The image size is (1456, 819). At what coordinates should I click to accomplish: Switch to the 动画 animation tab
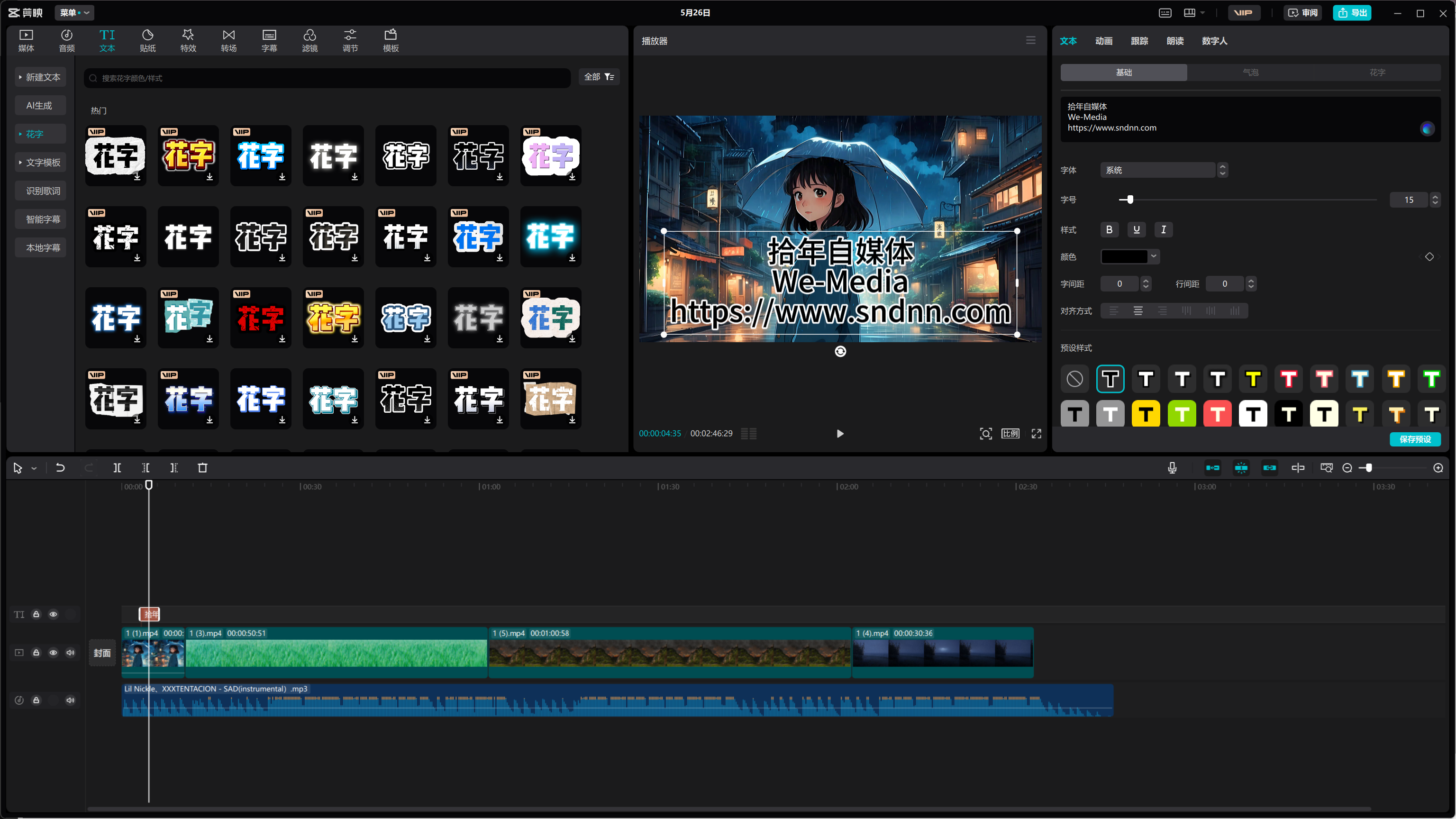(1103, 41)
